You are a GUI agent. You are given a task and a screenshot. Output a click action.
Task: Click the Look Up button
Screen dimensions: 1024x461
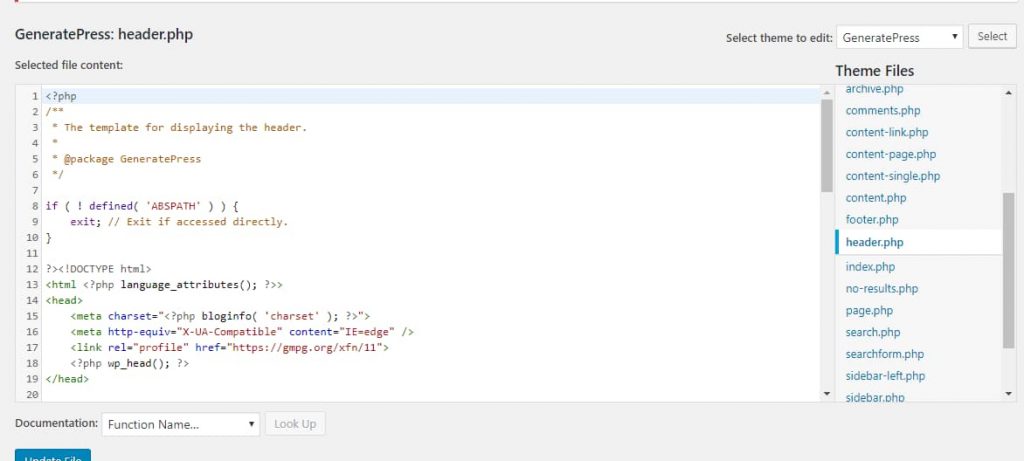click(295, 424)
